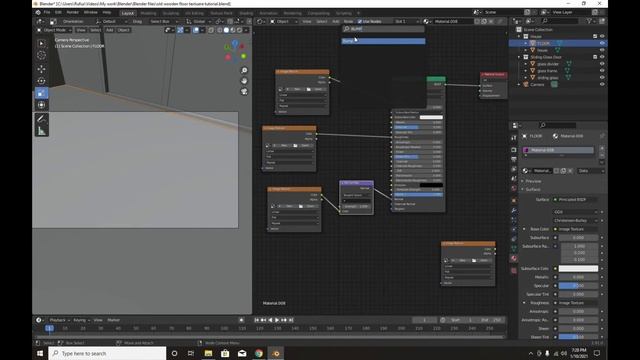Select rendered viewport shading mode
Screen dimensions: 640x360
click(239, 30)
